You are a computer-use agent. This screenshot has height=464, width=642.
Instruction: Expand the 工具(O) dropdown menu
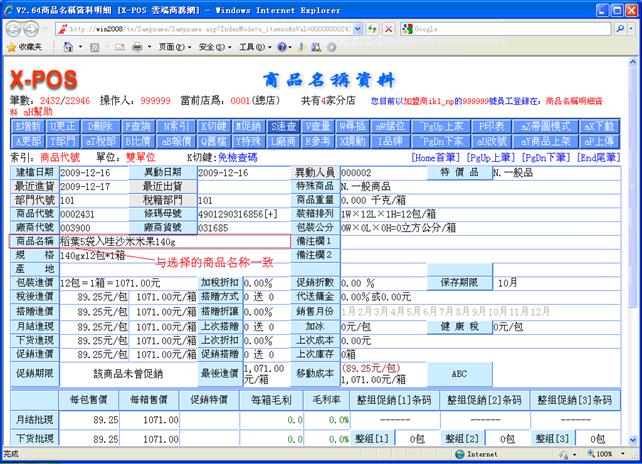point(251,47)
